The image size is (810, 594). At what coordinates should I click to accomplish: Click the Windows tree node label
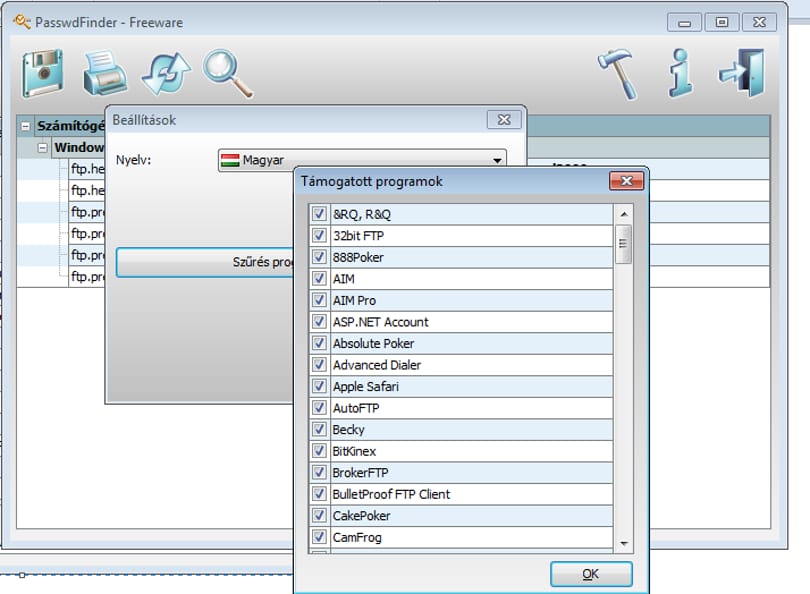pyautogui.click(x=79, y=147)
